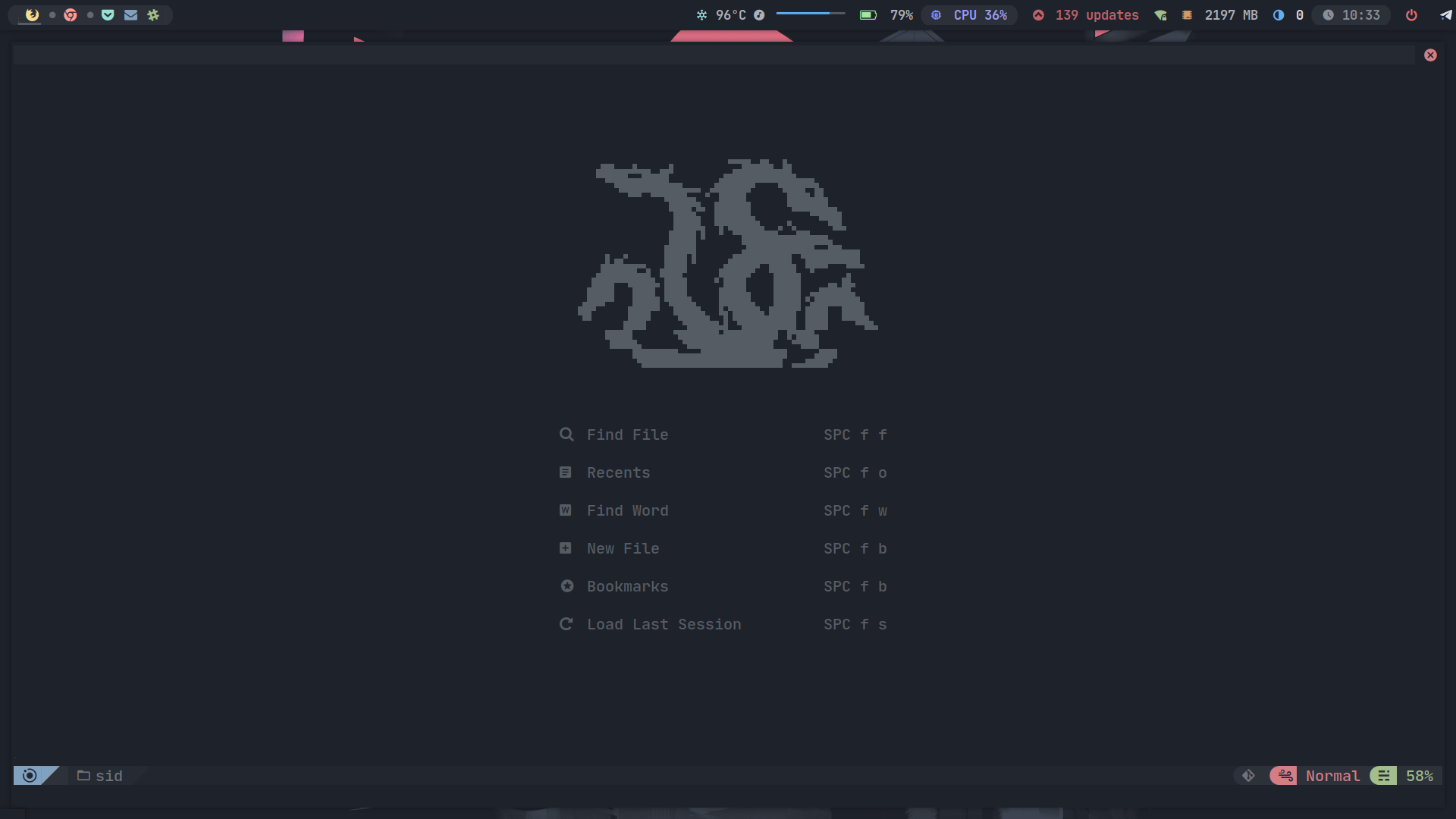Click the red close button on the tabline

pos(1430,55)
